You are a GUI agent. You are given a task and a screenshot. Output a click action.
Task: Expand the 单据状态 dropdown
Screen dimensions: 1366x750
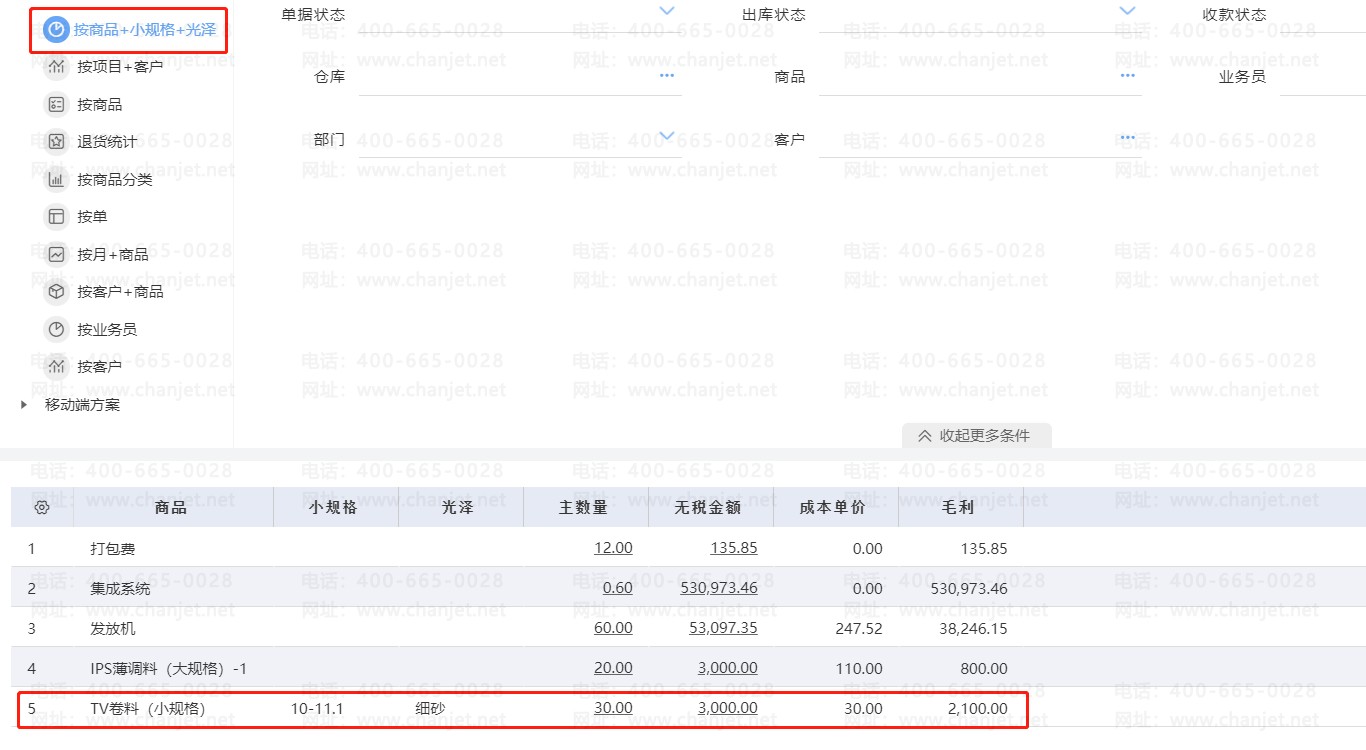tap(667, 11)
